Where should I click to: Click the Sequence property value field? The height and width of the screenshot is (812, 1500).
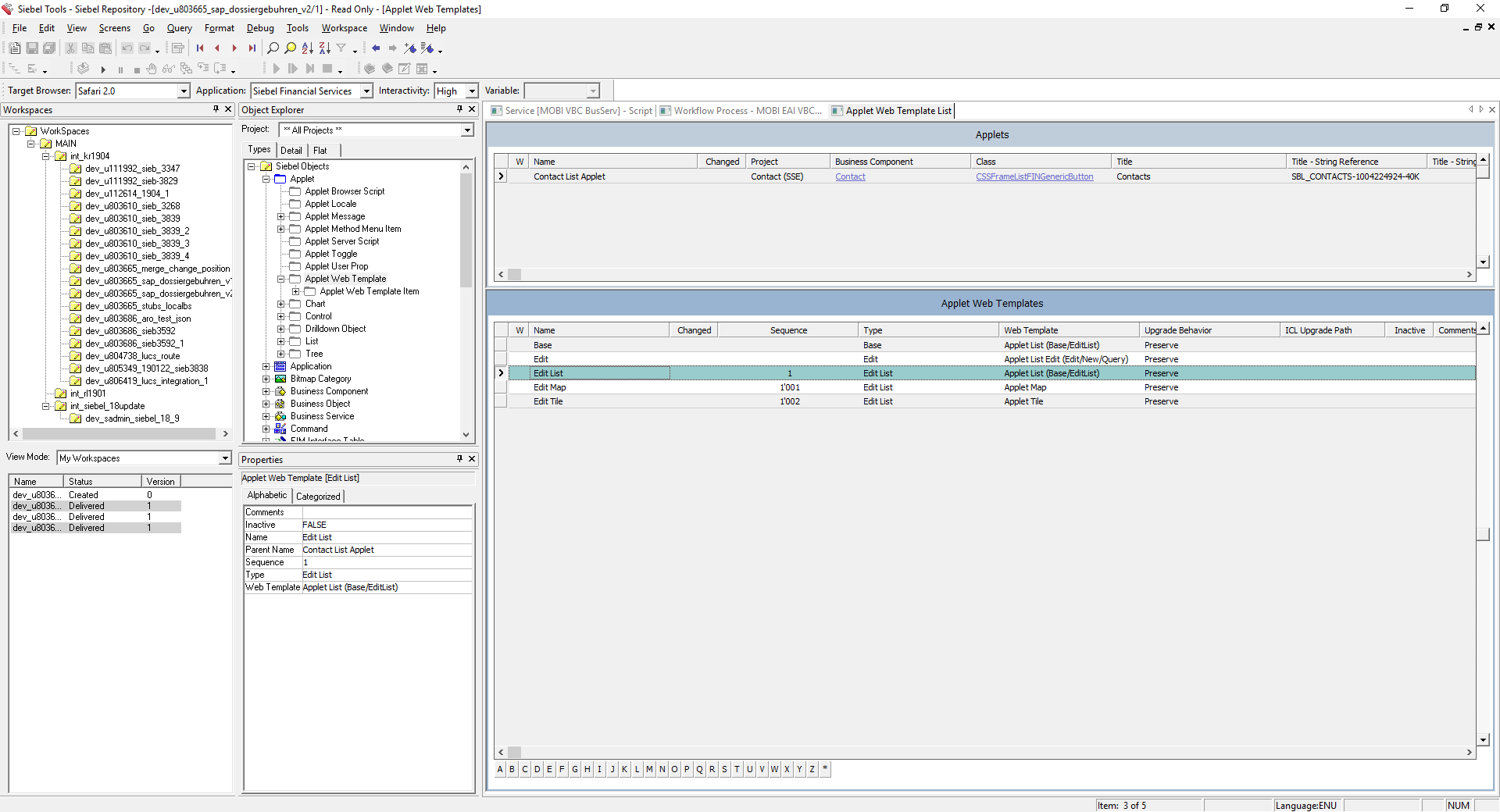point(387,562)
